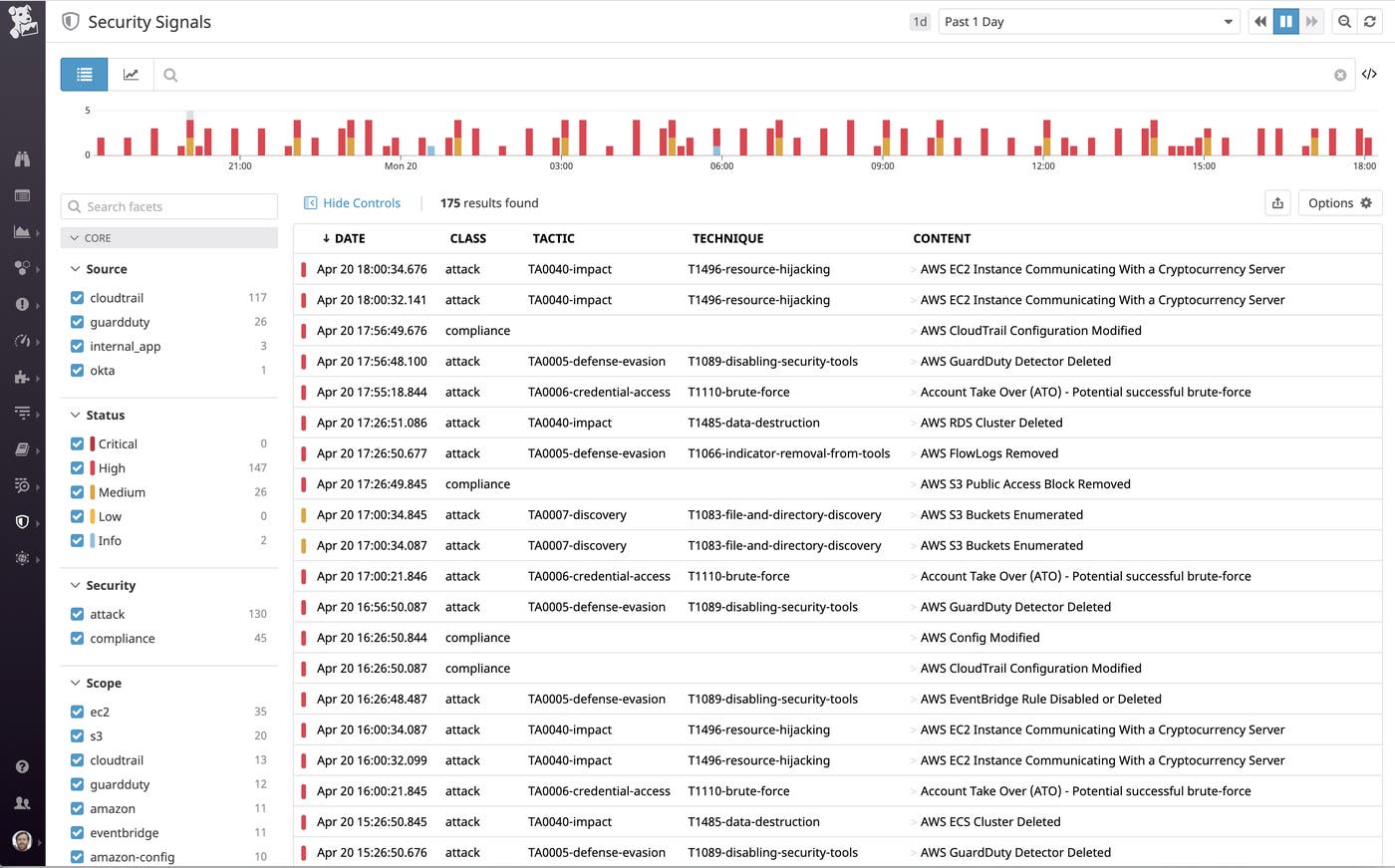The image size is (1395, 868).
Task: Clear the search query with X icon
Action: click(x=1340, y=75)
